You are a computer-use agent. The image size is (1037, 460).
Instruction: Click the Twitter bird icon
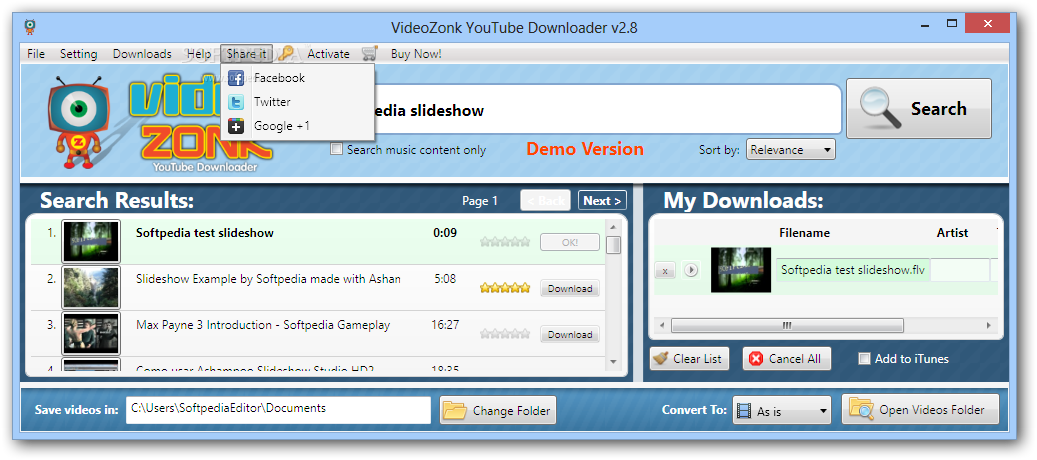235,102
